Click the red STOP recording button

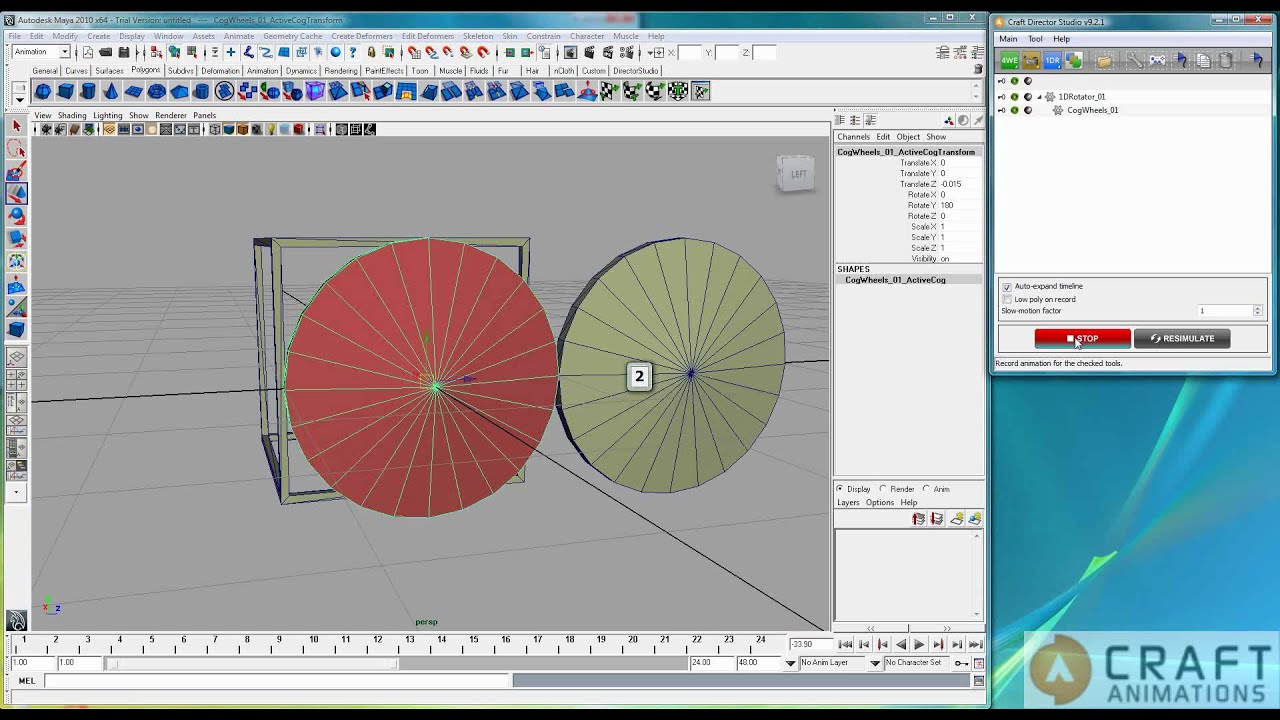pos(1082,338)
